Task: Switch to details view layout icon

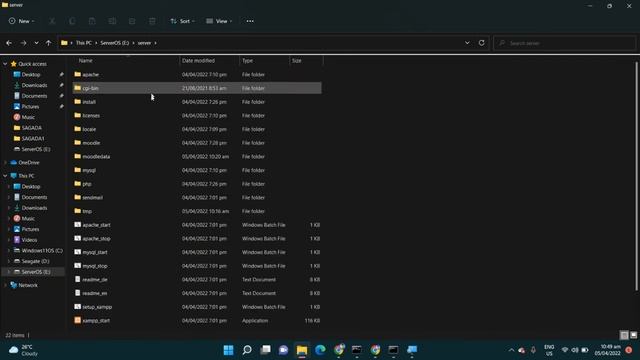Action: pos(624,336)
